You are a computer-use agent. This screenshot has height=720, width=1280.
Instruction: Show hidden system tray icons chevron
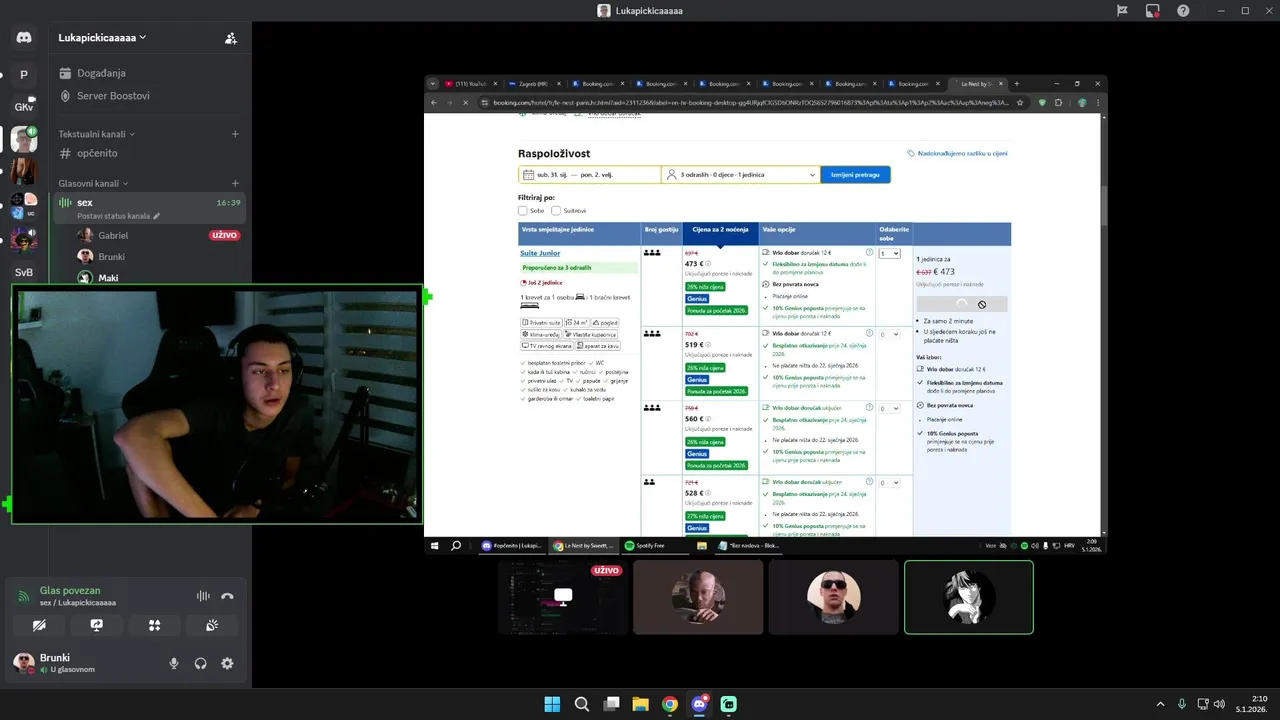(1160, 704)
